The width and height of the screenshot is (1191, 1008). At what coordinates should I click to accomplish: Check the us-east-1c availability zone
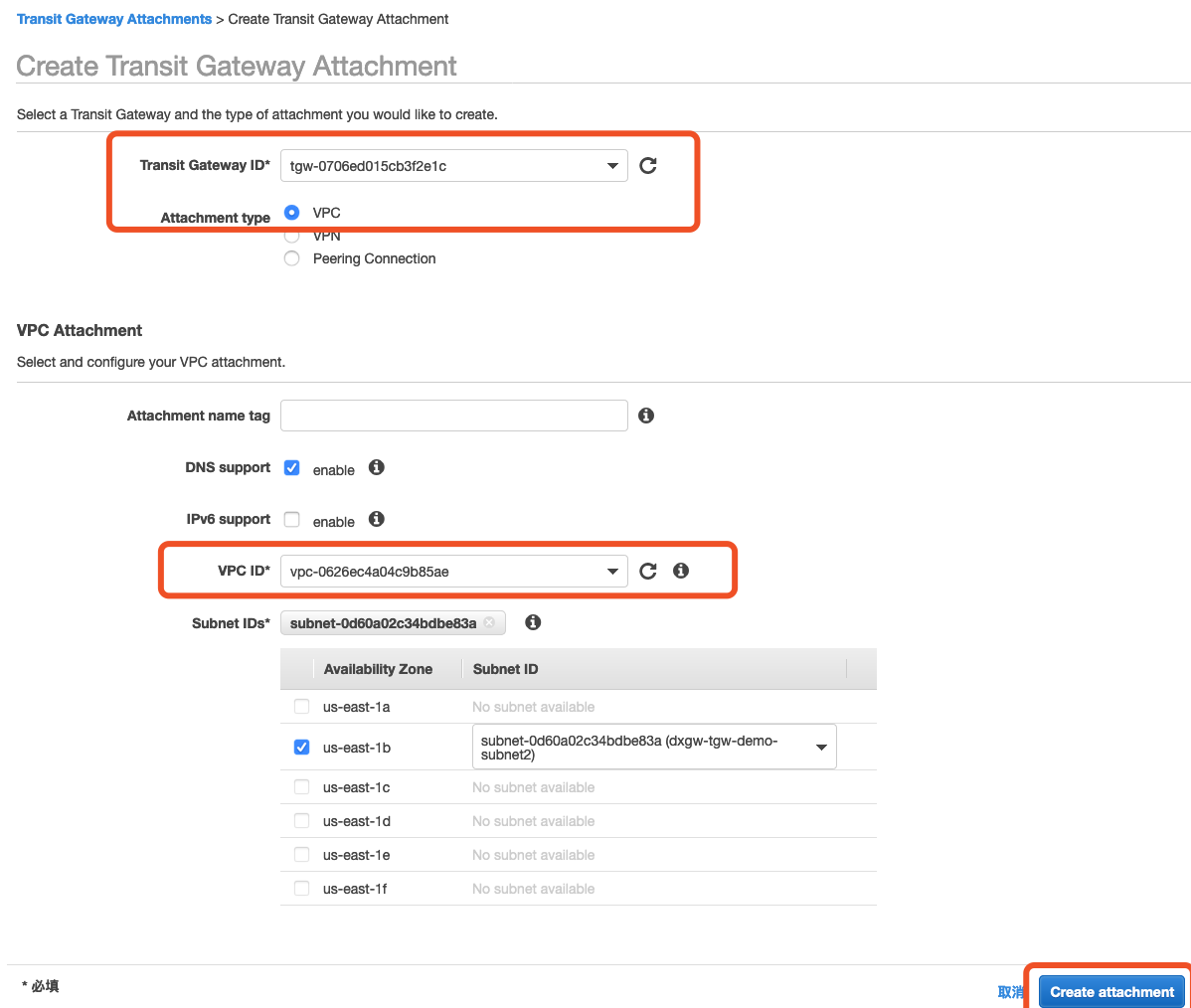point(301,787)
